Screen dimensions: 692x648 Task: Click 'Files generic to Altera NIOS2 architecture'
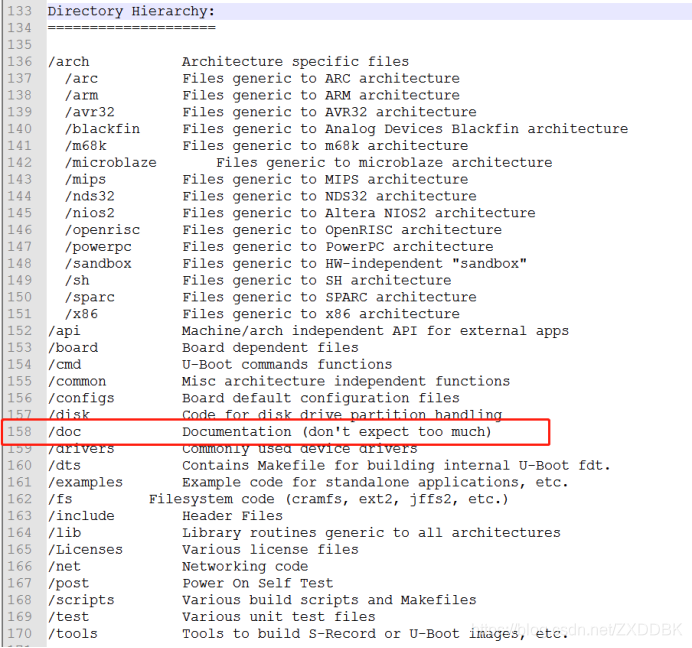tap(359, 213)
